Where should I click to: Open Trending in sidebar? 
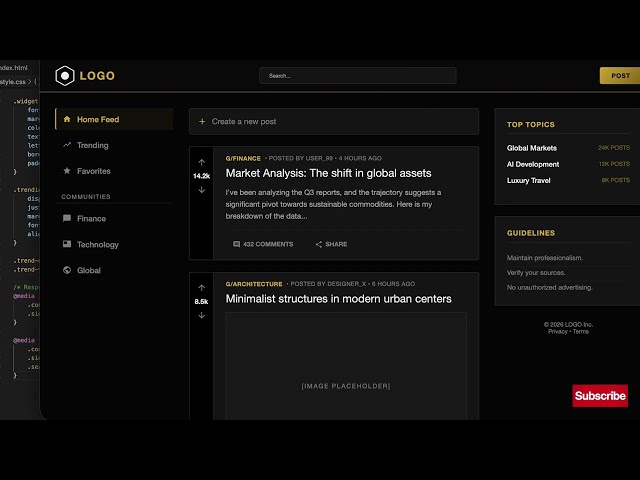(x=114, y=145)
